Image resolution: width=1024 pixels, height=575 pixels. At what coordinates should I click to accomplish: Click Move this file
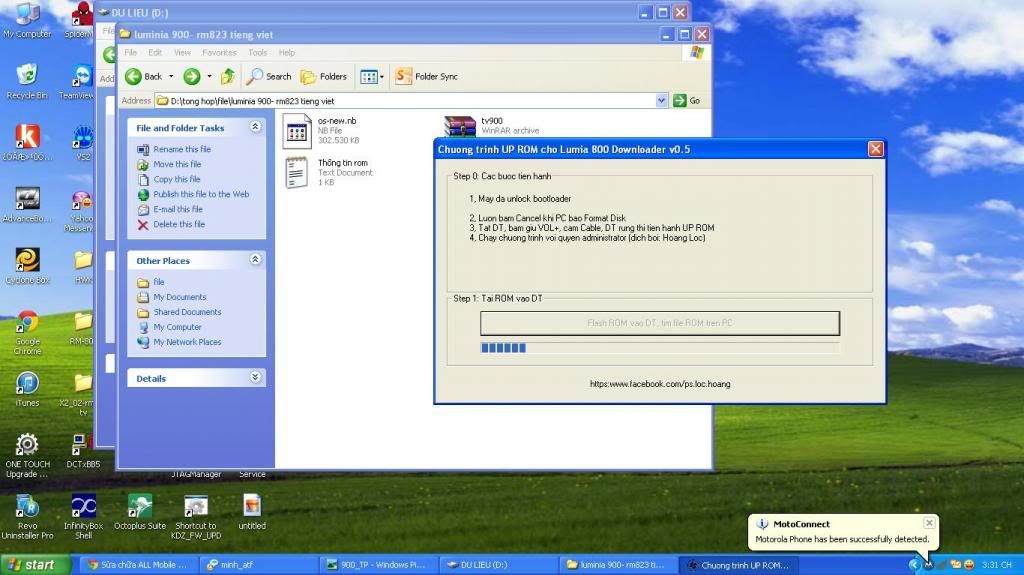pyautogui.click(x=177, y=164)
